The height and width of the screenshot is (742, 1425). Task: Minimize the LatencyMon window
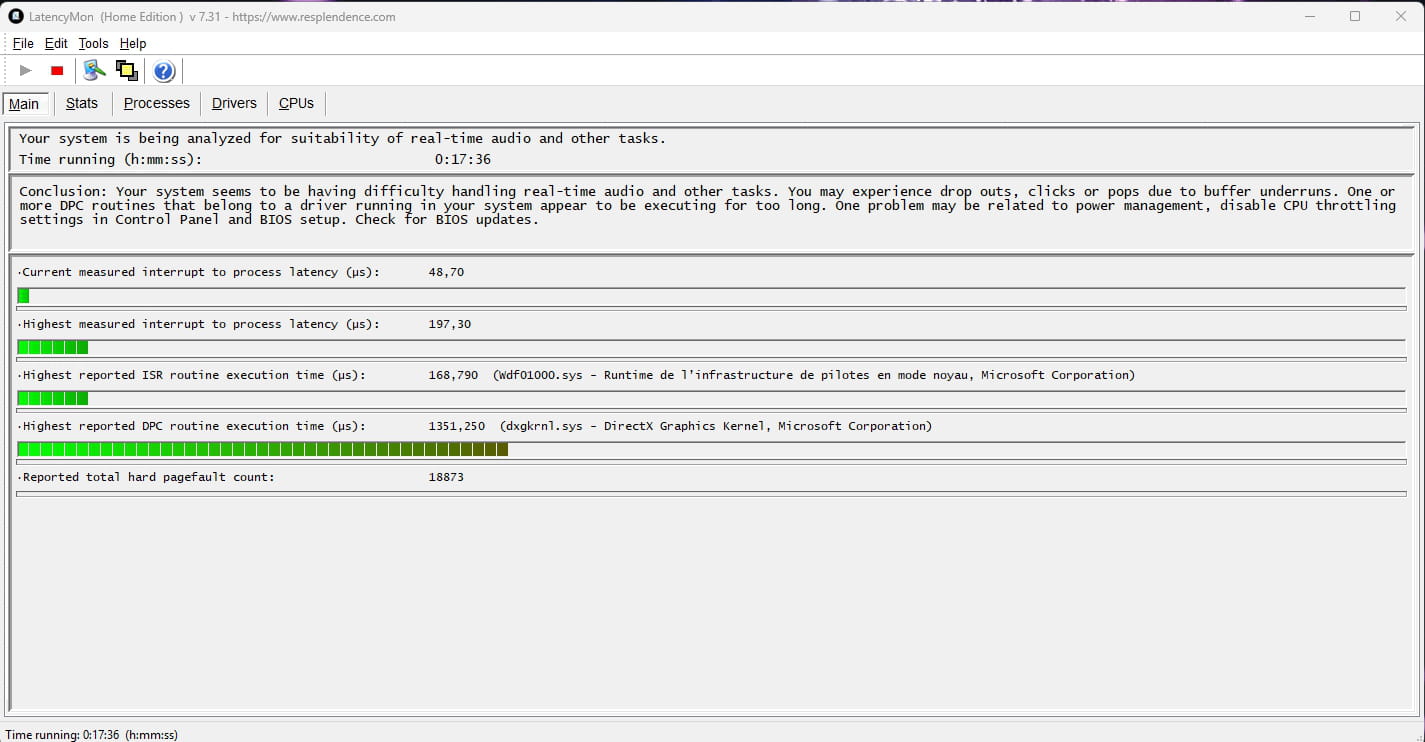click(1309, 16)
